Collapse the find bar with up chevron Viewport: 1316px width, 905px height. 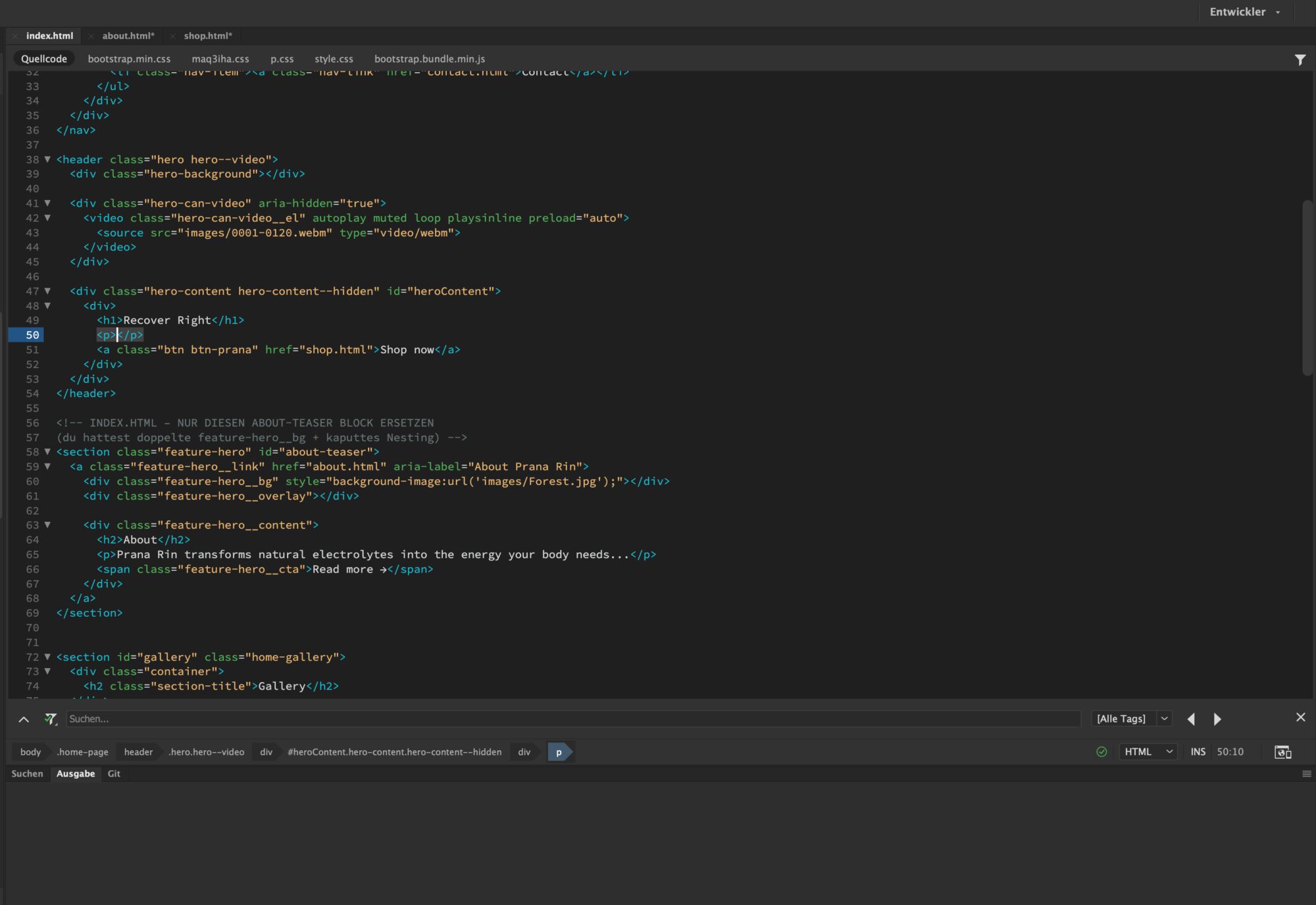click(24, 719)
